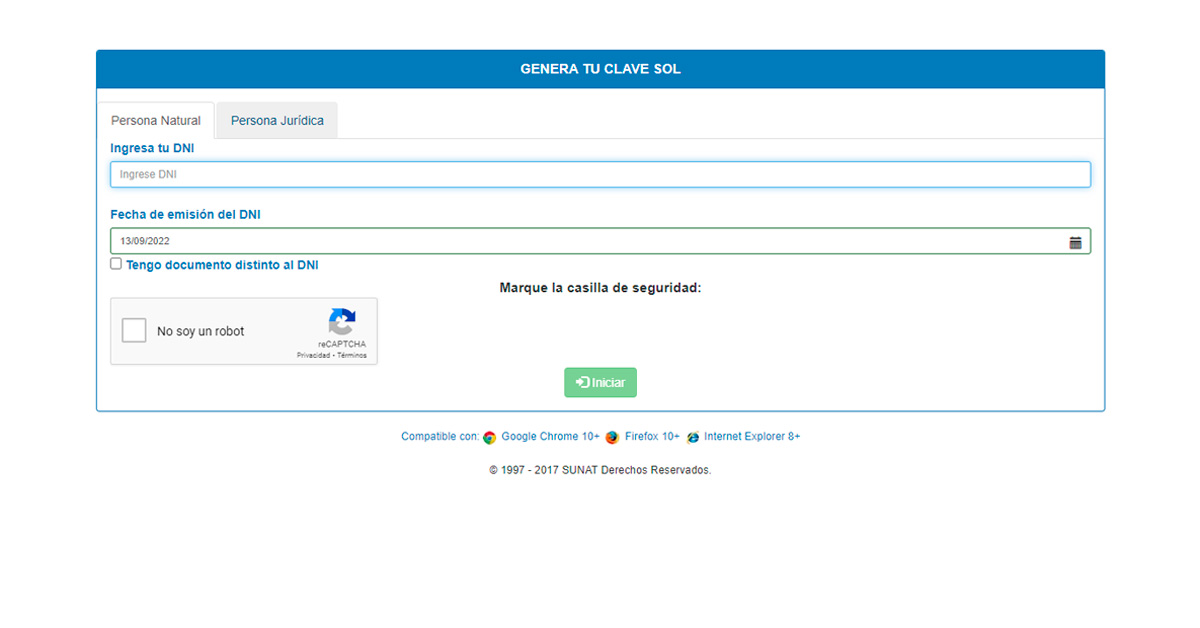Select the Persona Natural tab

pos(156,119)
